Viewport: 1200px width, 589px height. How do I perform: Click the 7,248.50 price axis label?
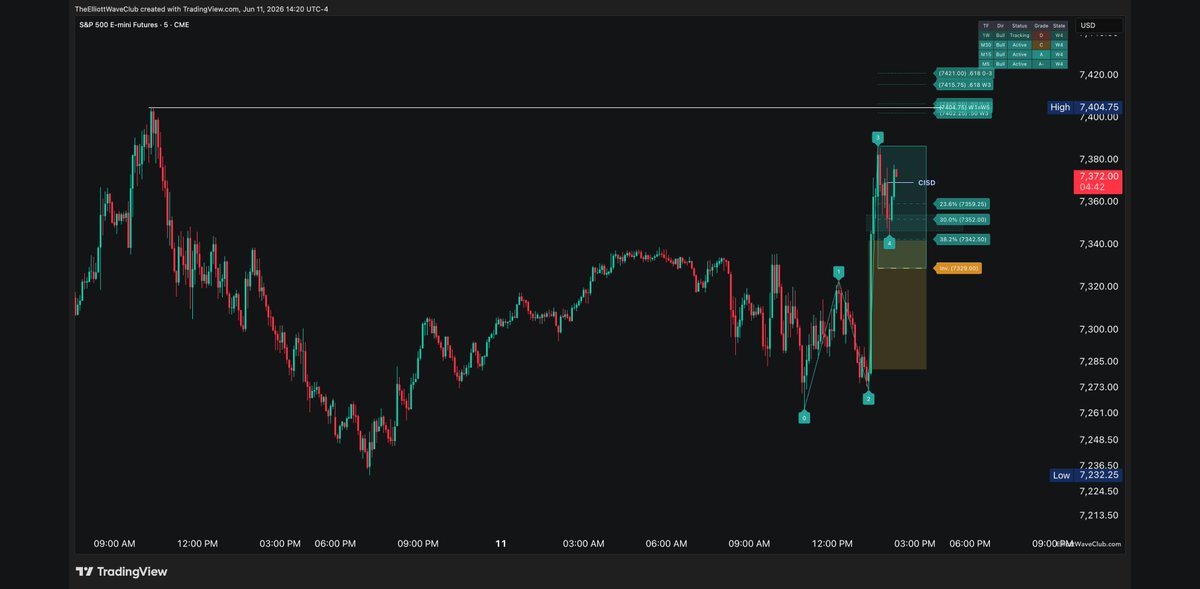click(x=1098, y=439)
